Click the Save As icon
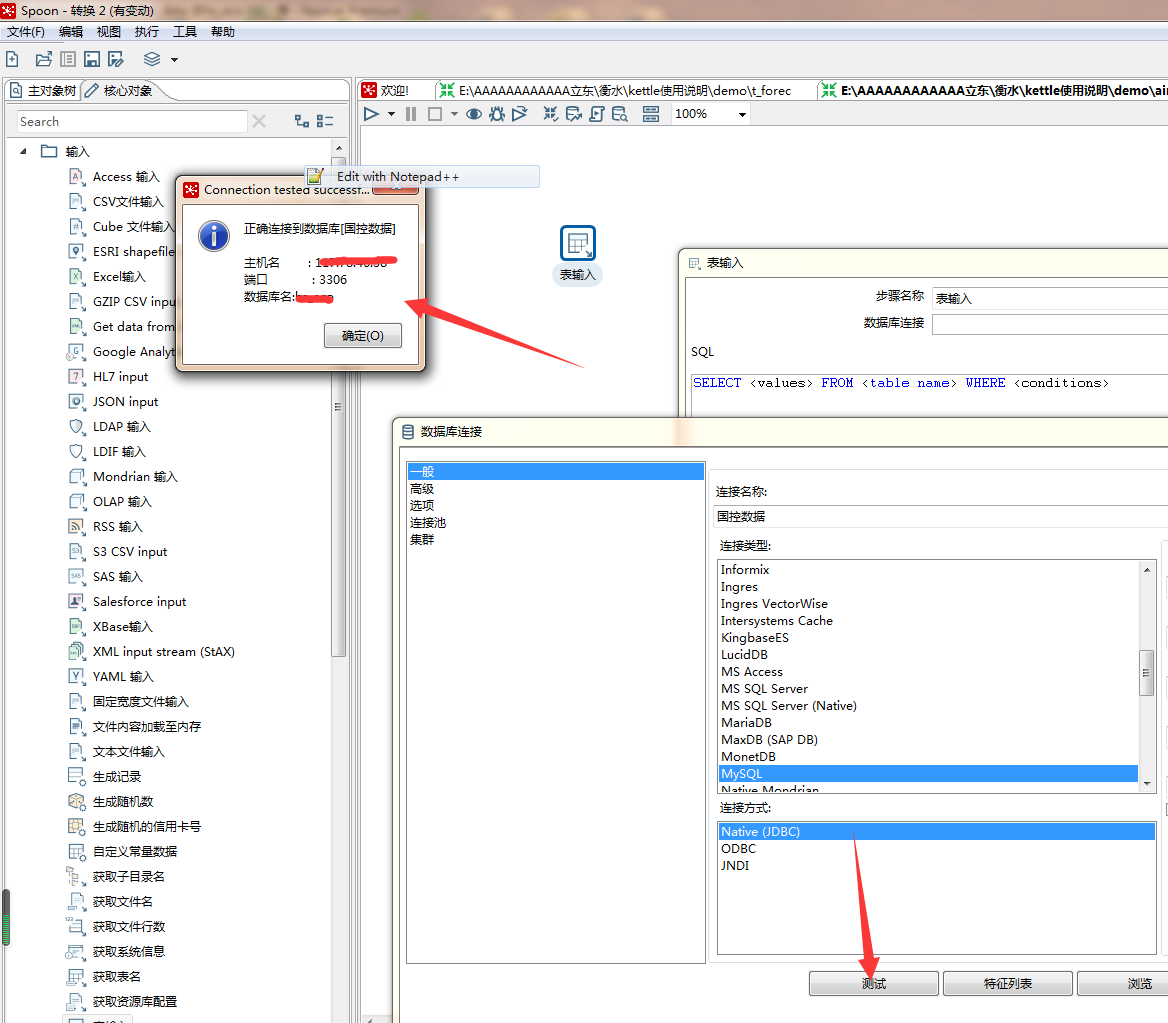Screen dimensions: 1168x1023 pyautogui.click(x=115, y=59)
